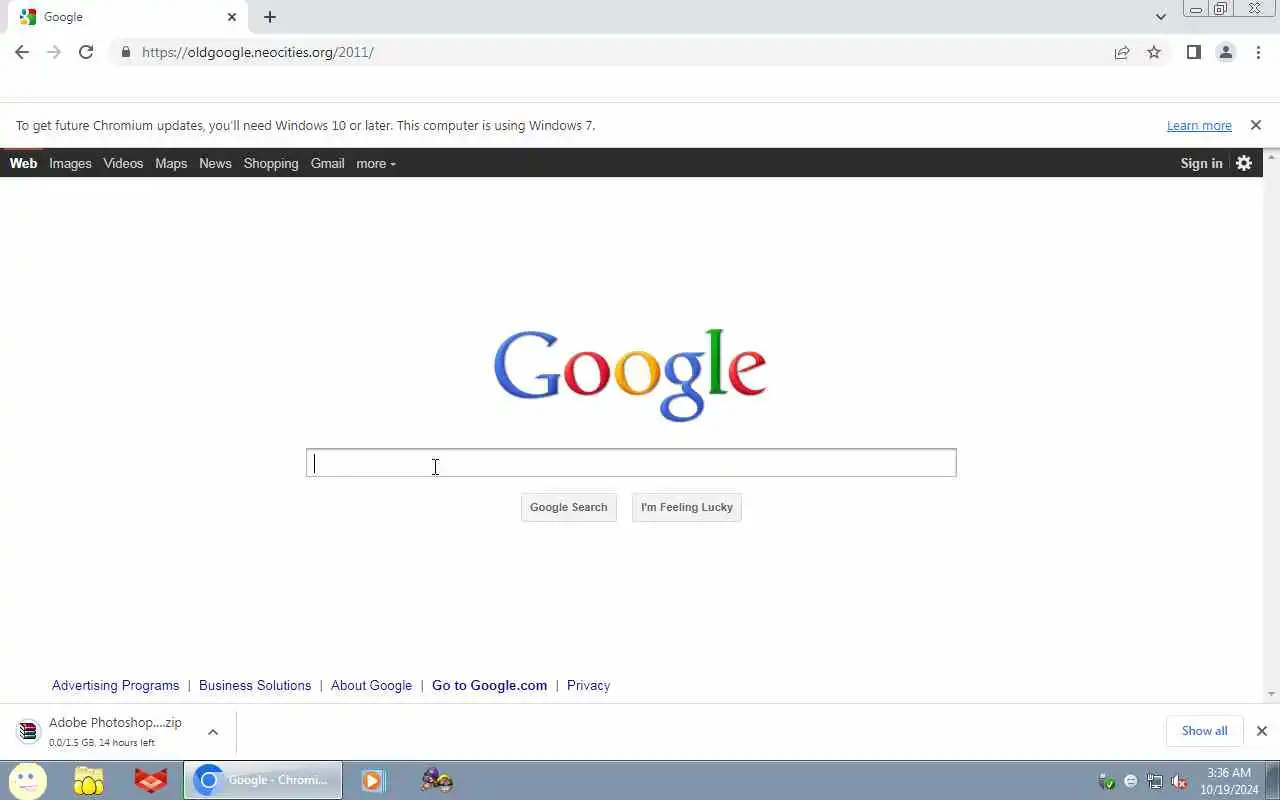This screenshot has height=800, width=1280.
Task: Toggle the browser side panel
Action: tap(1193, 52)
